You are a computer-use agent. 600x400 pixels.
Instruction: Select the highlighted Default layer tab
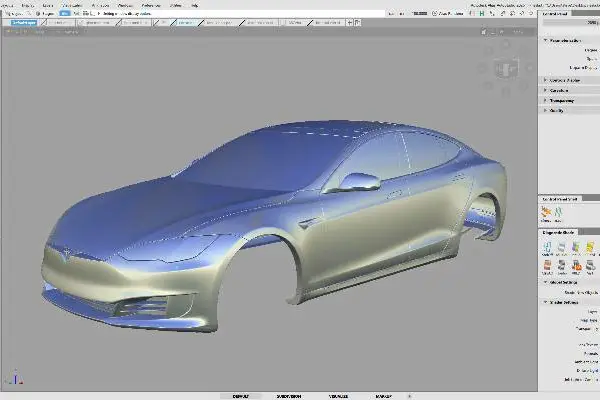[24, 23]
